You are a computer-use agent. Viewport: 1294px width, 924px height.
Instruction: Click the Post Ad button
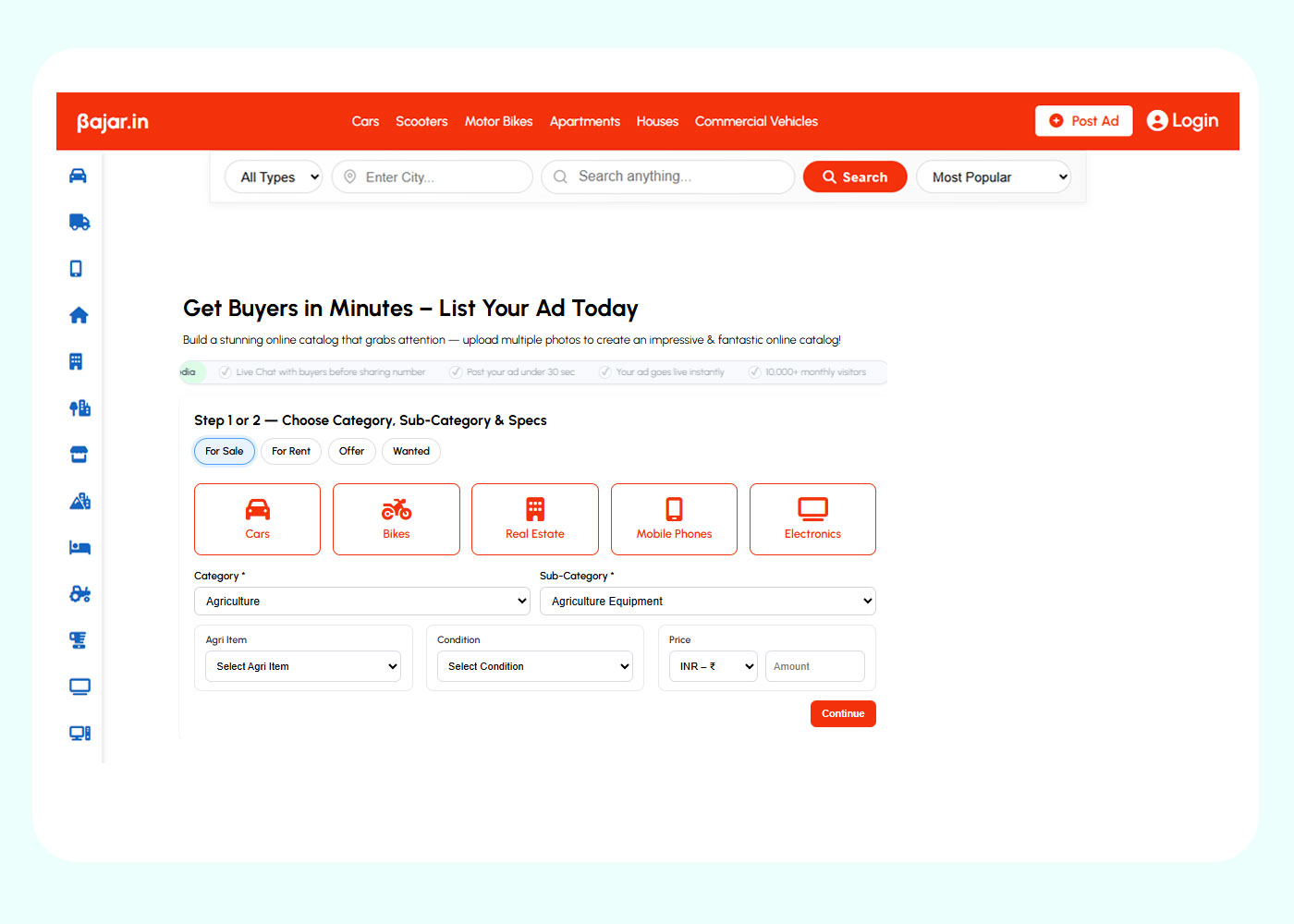(x=1083, y=121)
